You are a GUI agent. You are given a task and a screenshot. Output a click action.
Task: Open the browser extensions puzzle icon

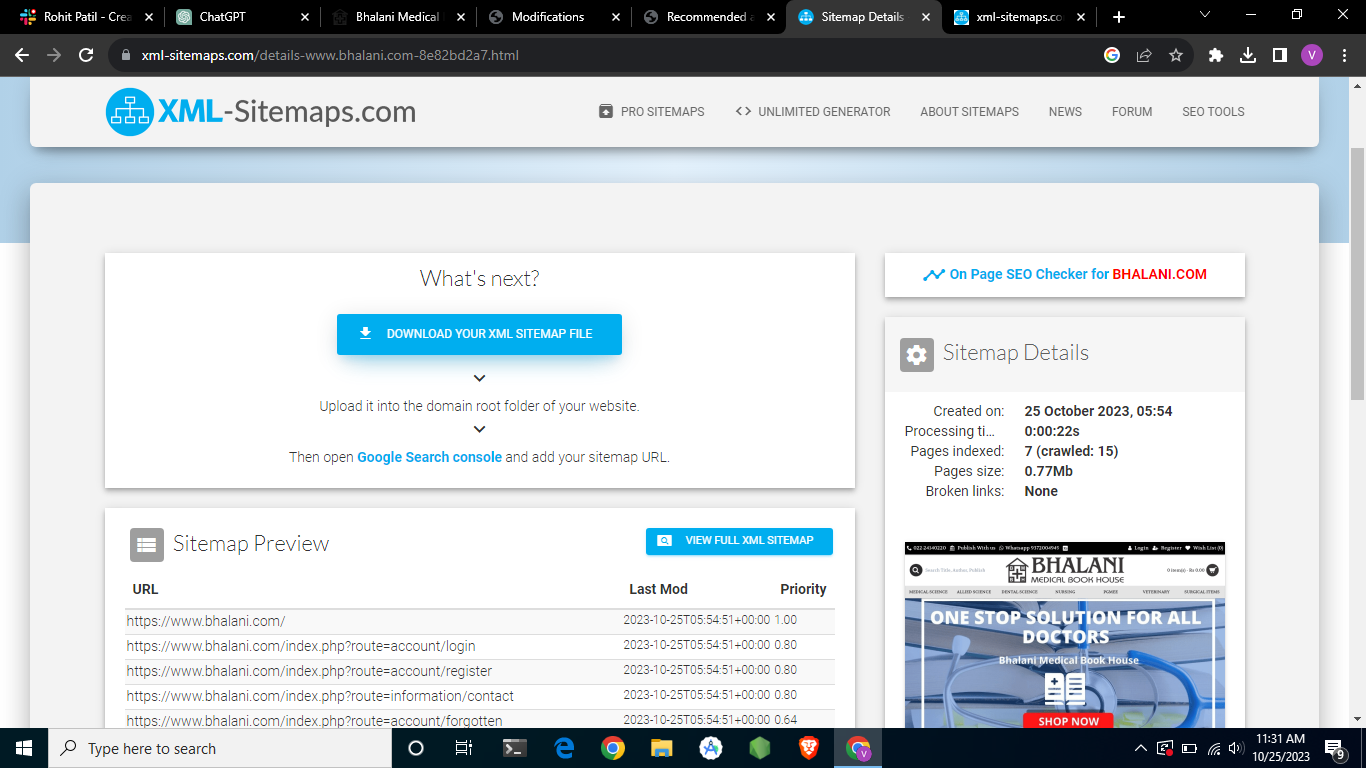[x=1216, y=55]
